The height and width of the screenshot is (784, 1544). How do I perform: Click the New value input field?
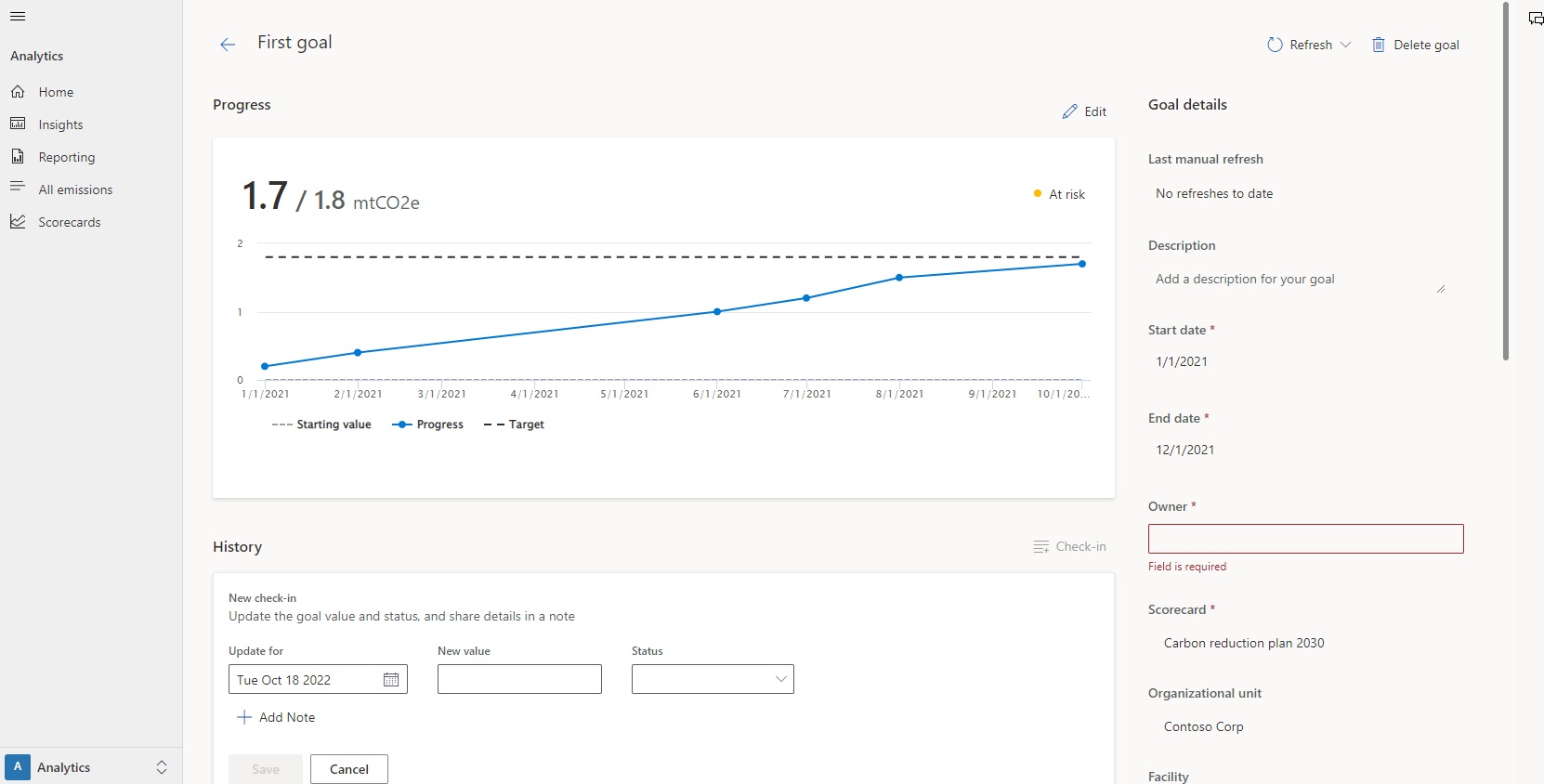[519, 679]
